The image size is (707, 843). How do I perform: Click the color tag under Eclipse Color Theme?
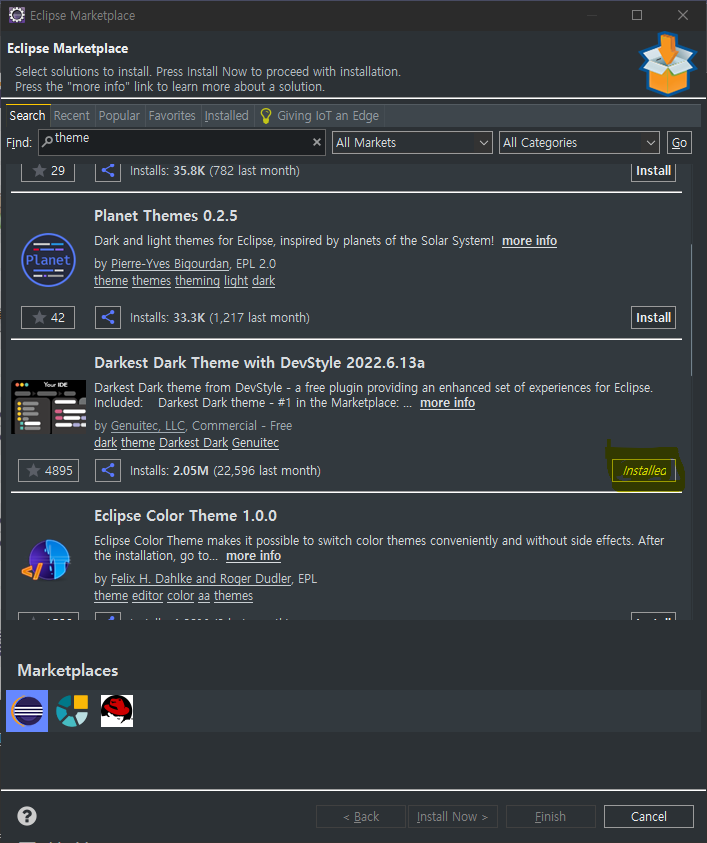pyautogui.click(x=180, y=596)
